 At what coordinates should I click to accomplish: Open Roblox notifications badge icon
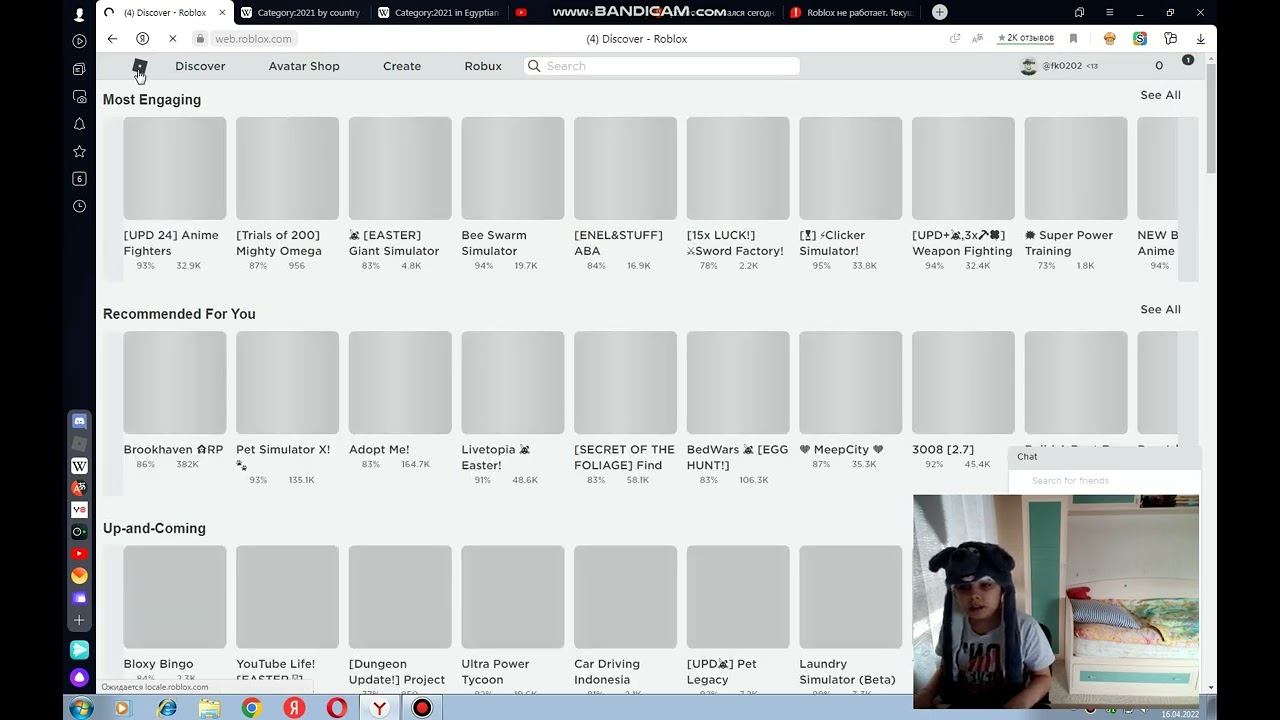(1188, 61)
